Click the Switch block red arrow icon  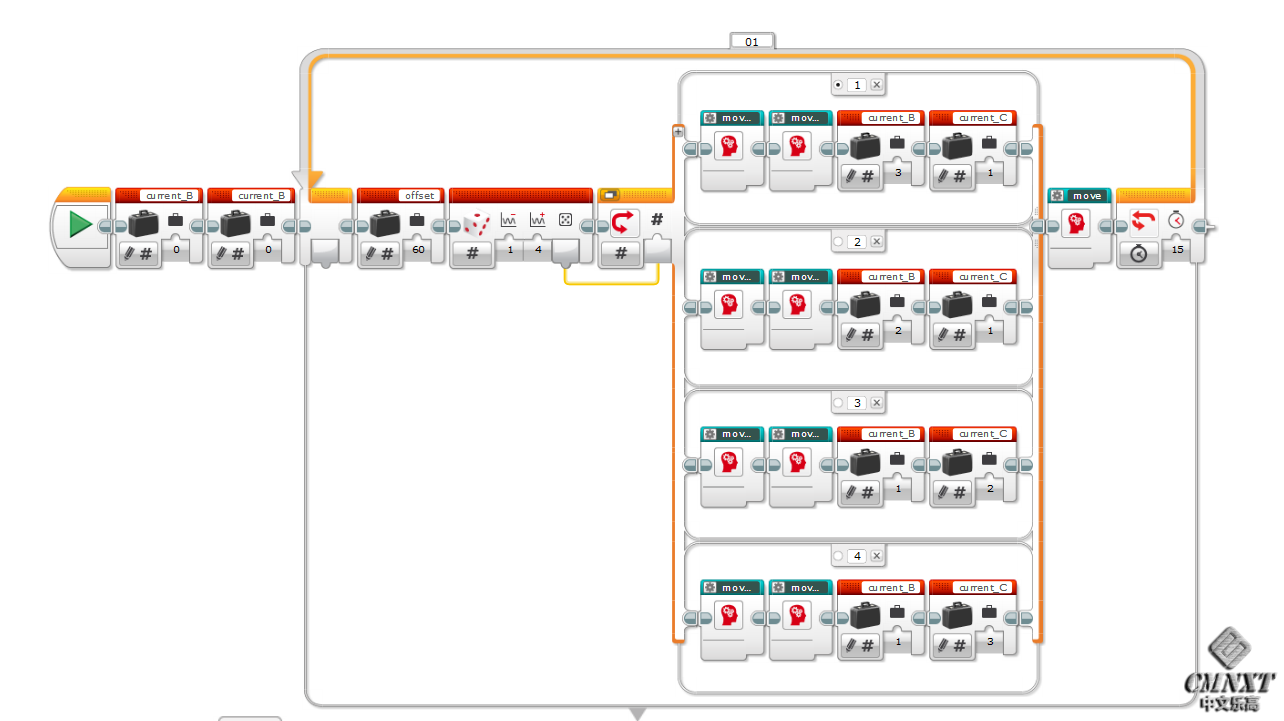coord(625,223)
